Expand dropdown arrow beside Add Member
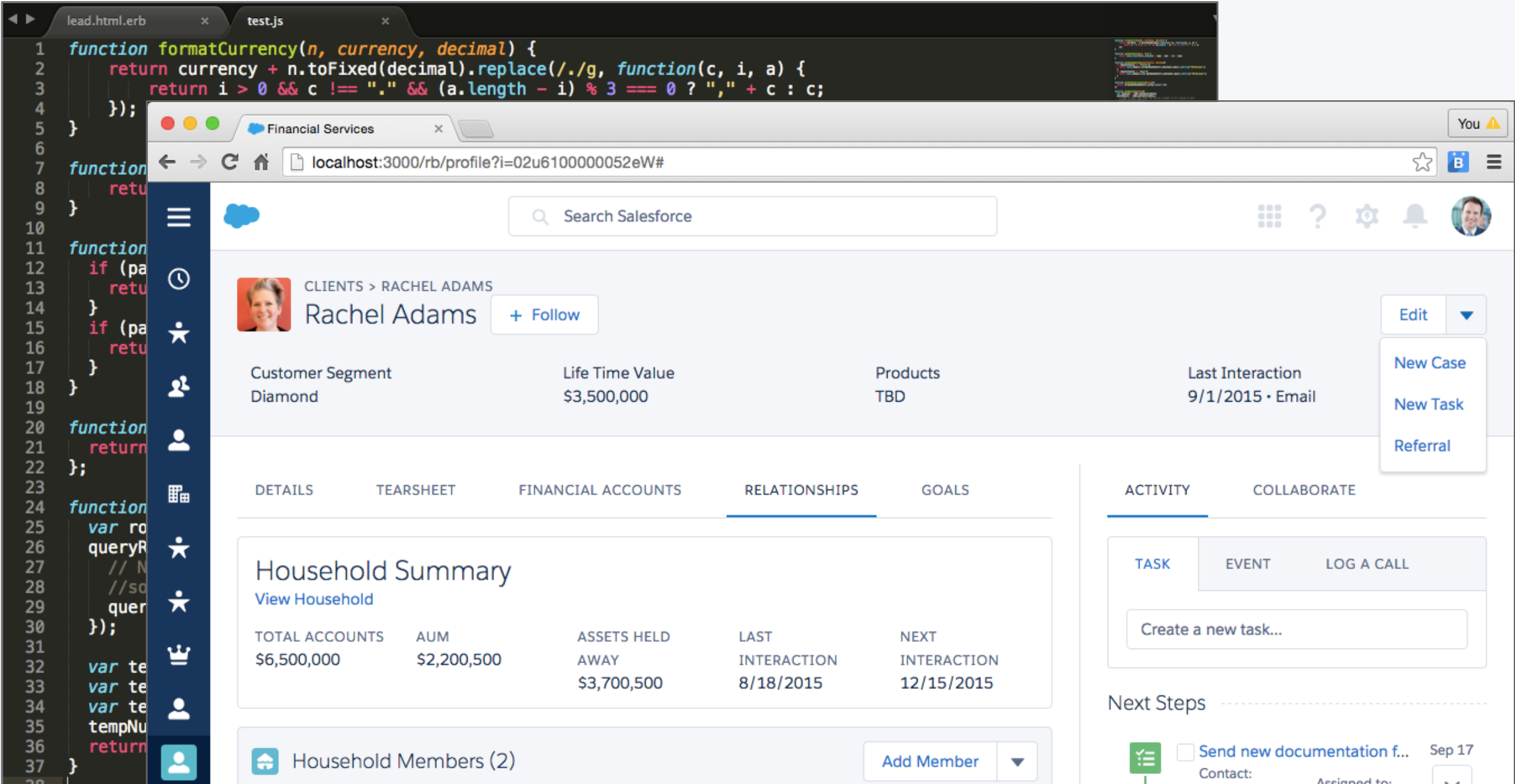1515x784 pixels. click(x=1017, y=761)
